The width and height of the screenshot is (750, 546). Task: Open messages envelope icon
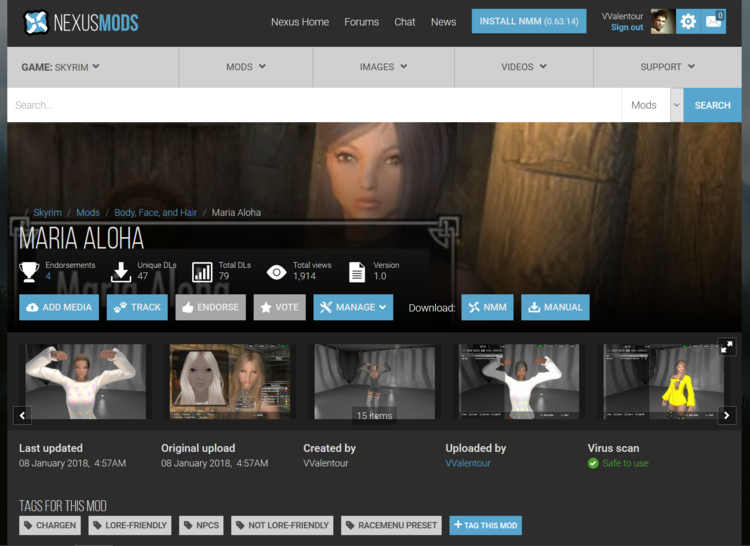tap(713, 22)
